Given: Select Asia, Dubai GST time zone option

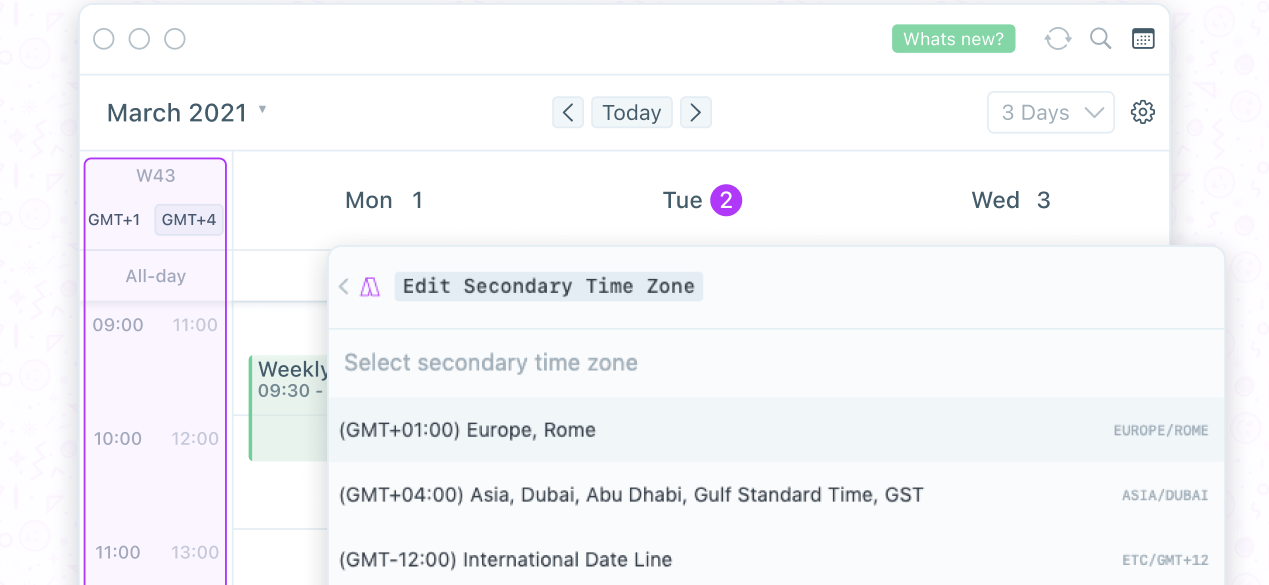Looking at the screenshot, I should coord(776,494).
